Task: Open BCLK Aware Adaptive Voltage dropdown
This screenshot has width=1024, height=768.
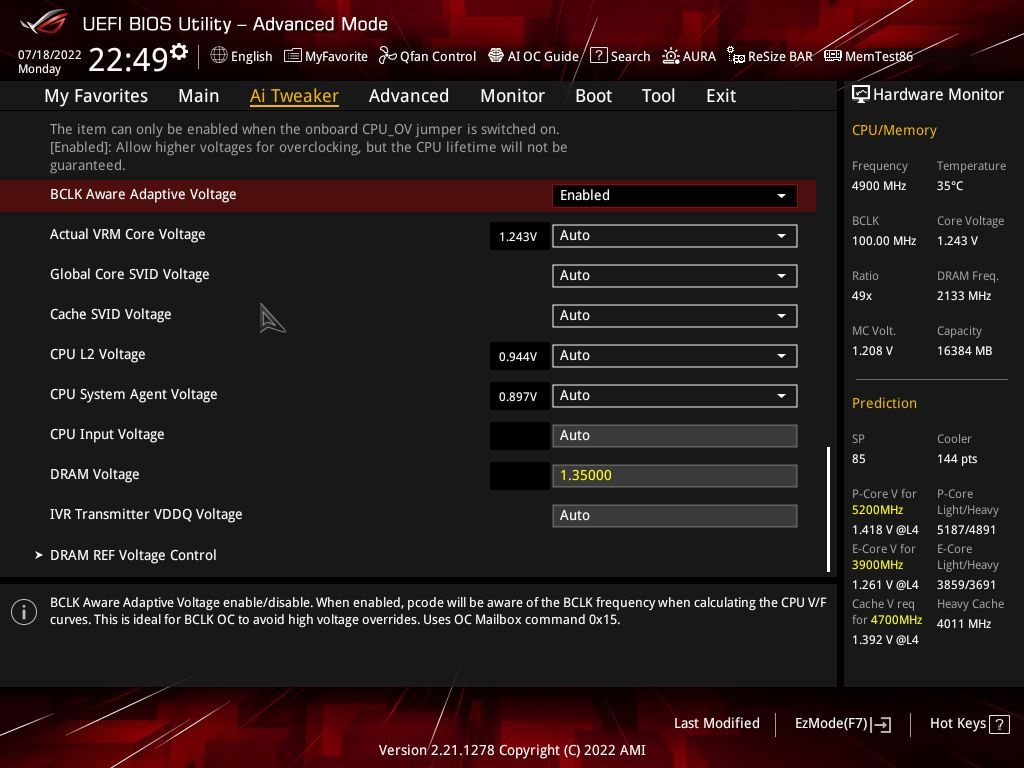Action: coord(674,195)
